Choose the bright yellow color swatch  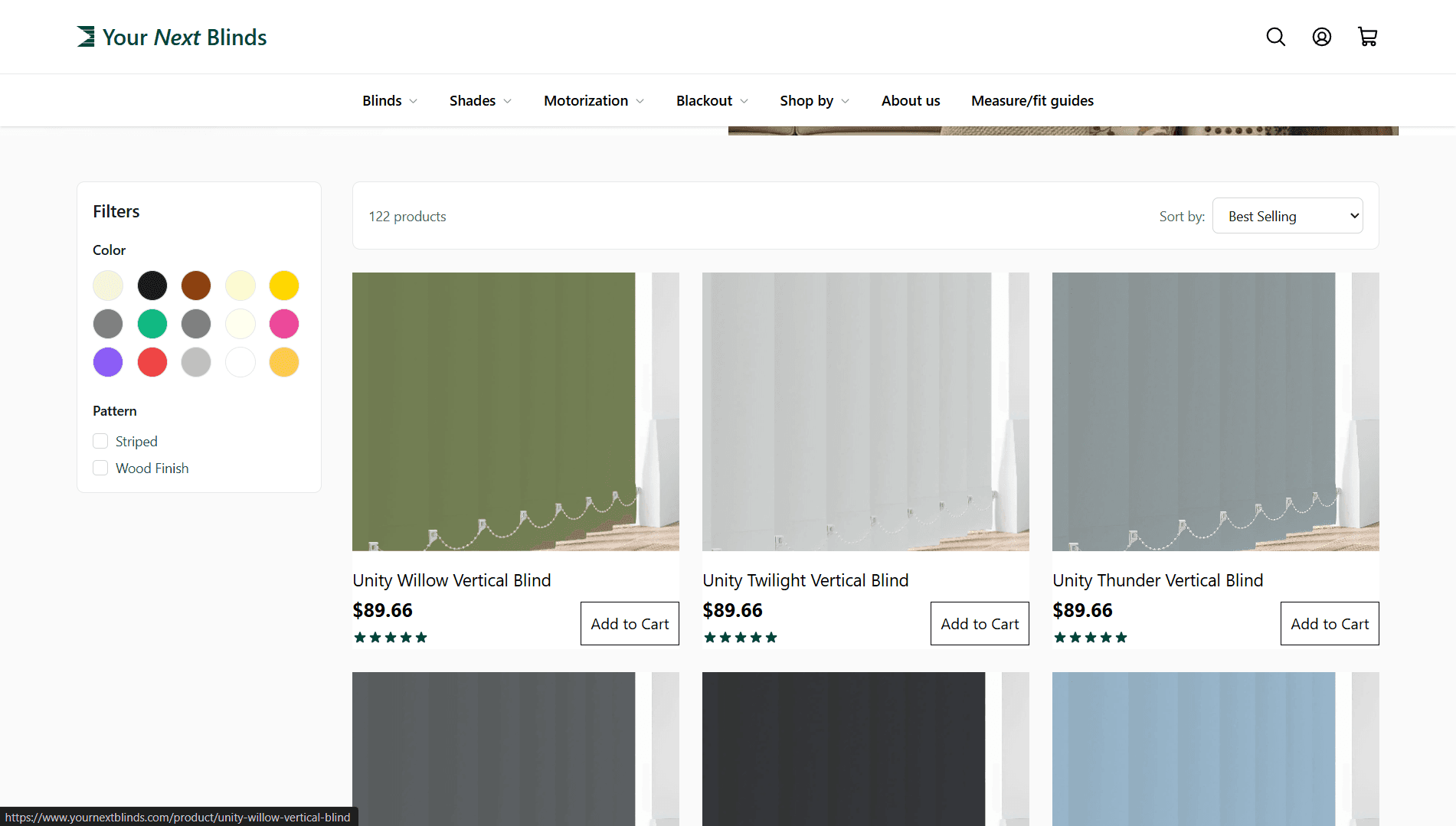tap(284, 286)
